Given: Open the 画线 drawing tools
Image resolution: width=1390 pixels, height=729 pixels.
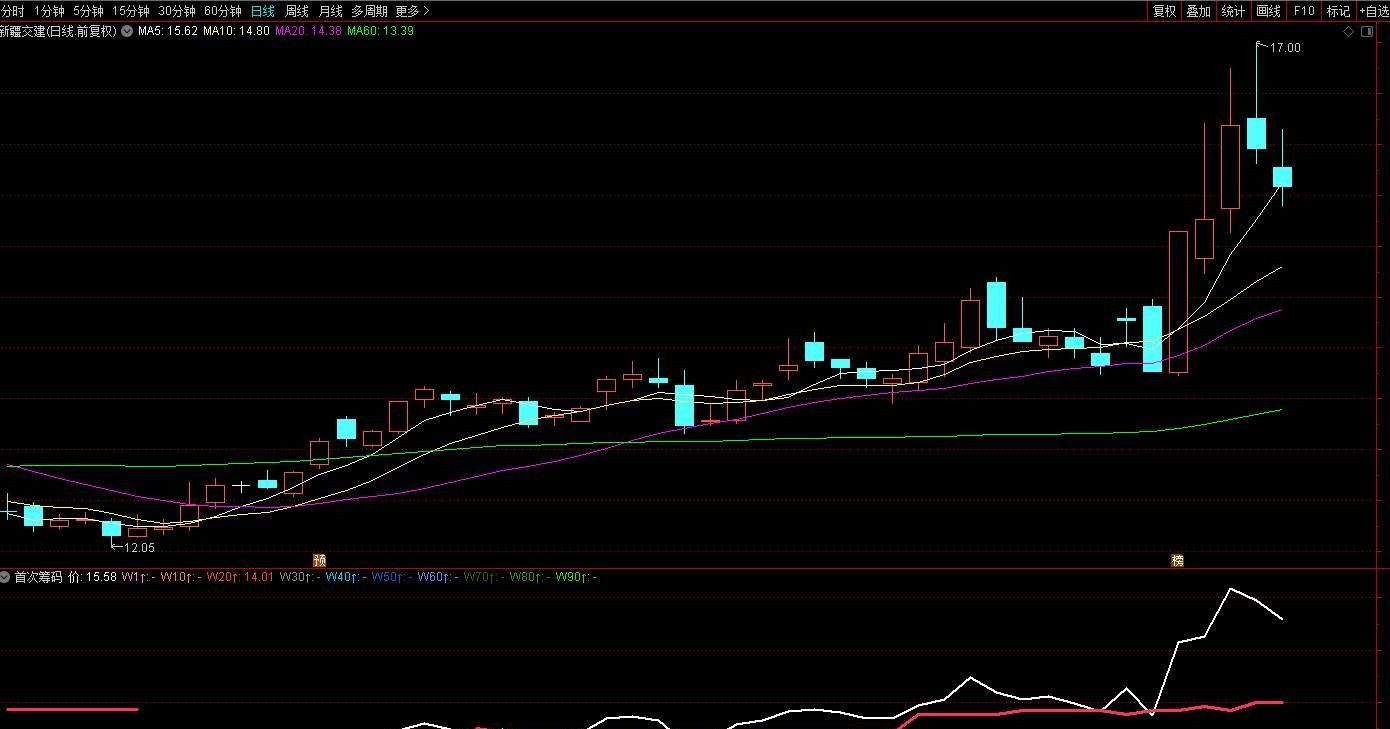Looking at the screenshot, I should tap(1268, 11).
